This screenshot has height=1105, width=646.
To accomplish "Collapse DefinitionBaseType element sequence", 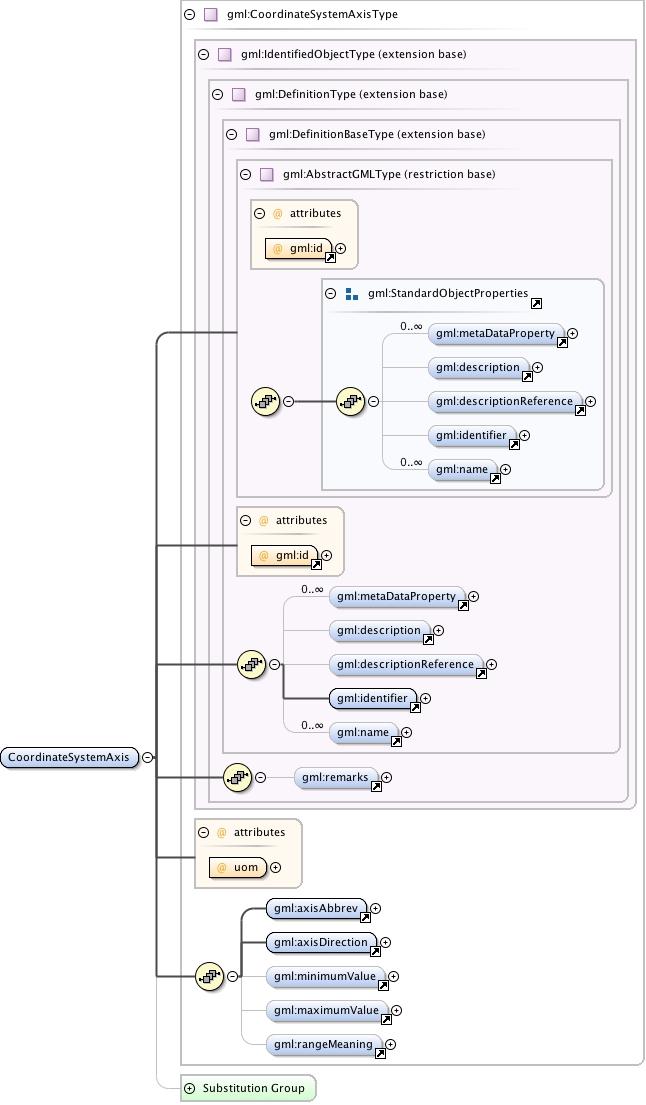I will [x=275, y=664].
